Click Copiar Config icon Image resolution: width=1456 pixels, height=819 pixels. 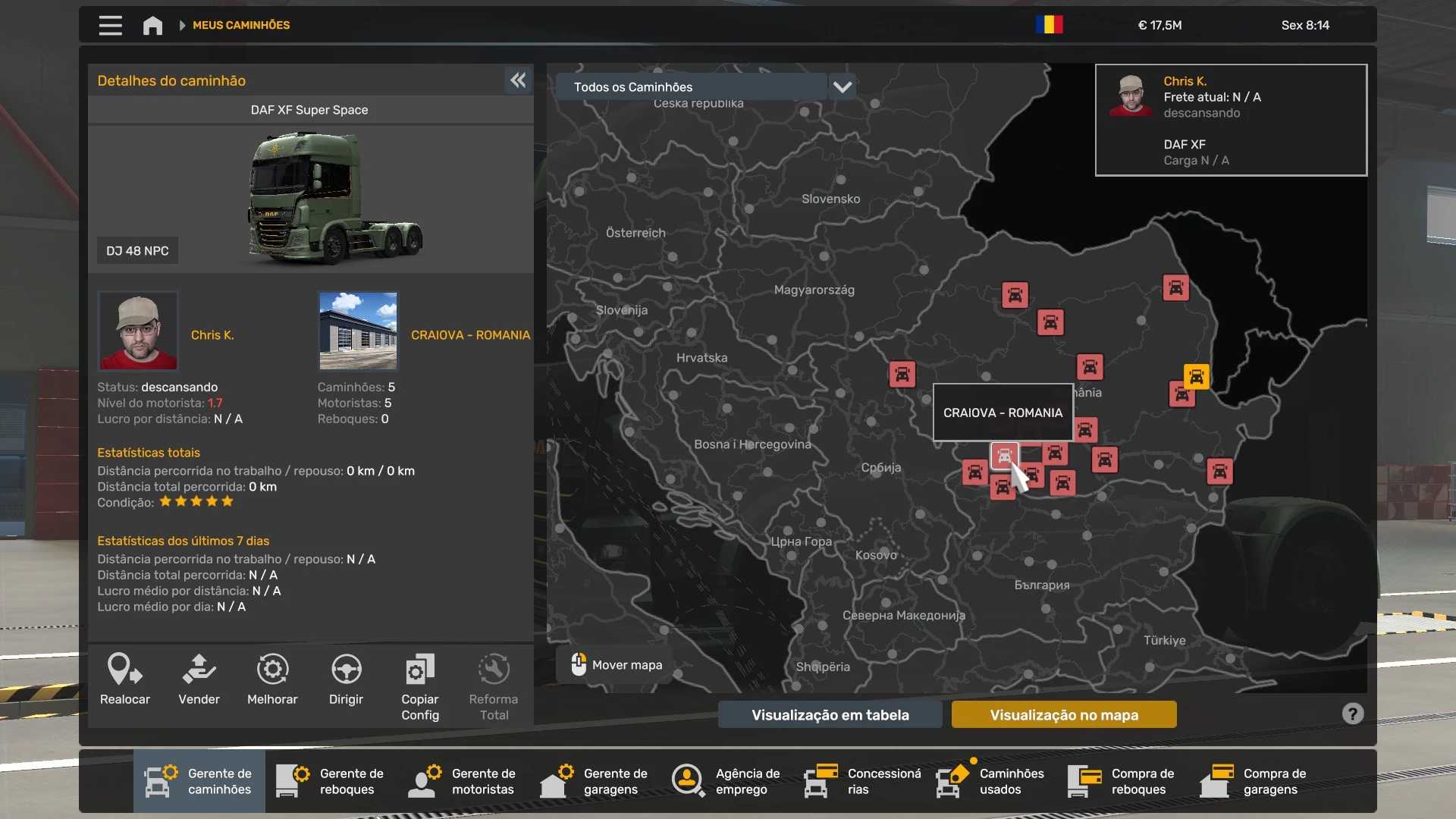click(420, 670)
